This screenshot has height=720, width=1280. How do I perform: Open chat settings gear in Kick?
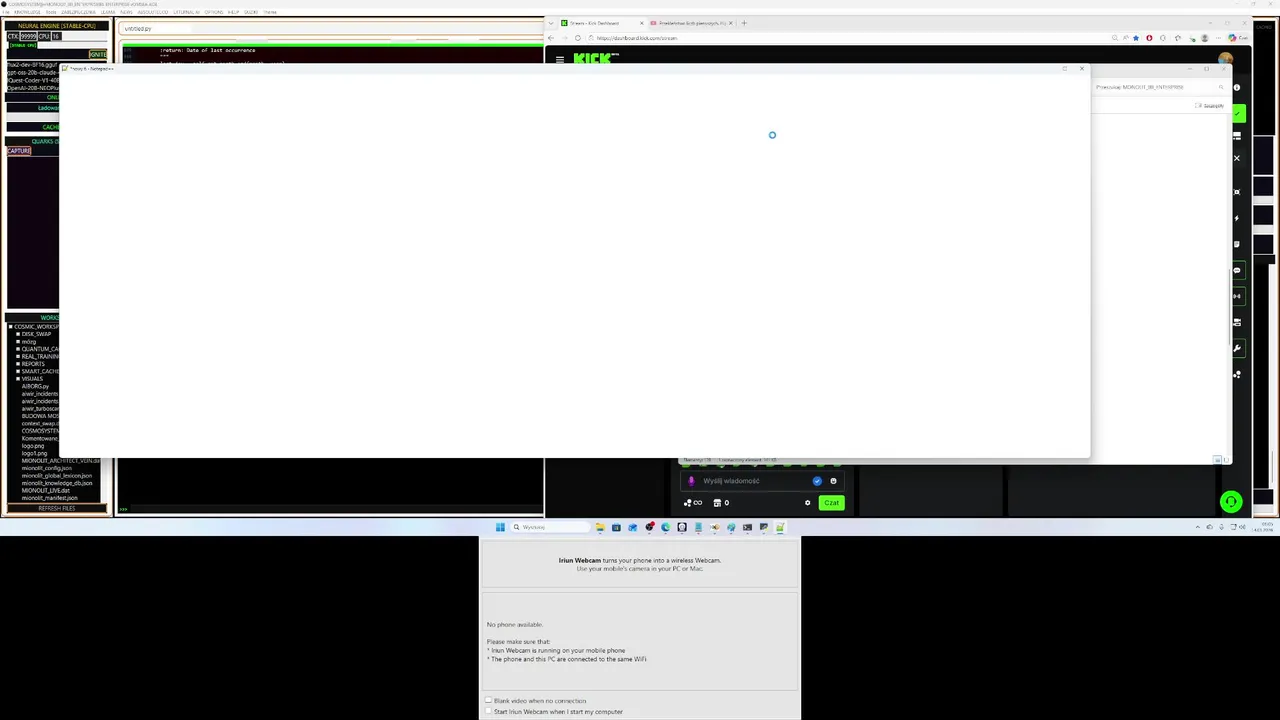point(808,503)
